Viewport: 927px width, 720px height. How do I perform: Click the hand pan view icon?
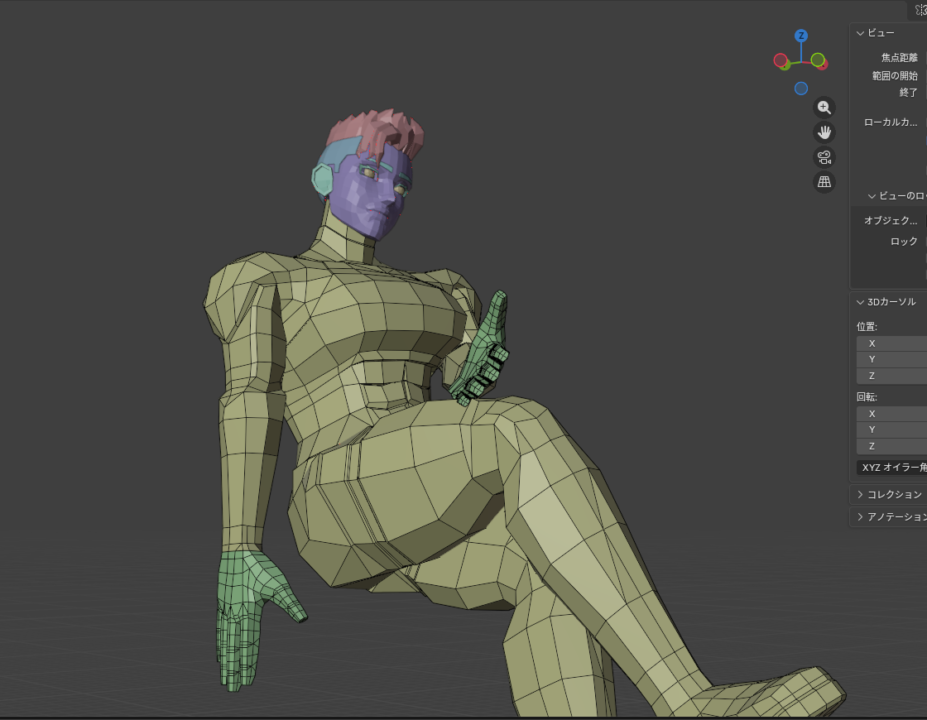pos(824,132)
